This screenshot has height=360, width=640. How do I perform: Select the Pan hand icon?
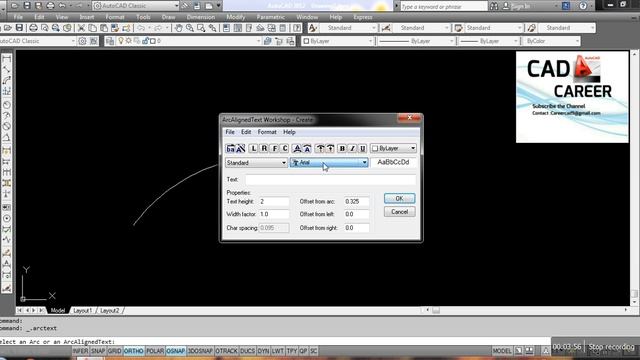pyautogui.click(x=178, y=28)
